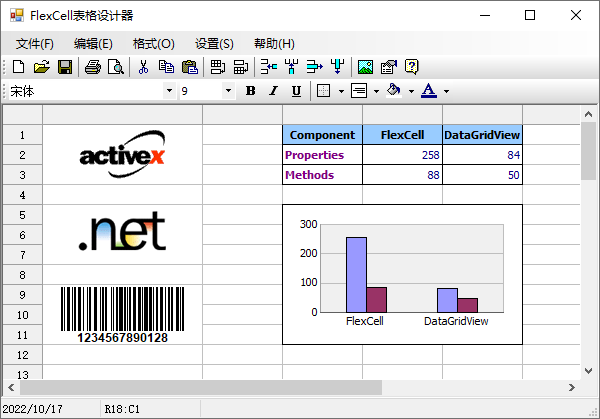
Task: Click the Merge cells icon
Action: 218,67
